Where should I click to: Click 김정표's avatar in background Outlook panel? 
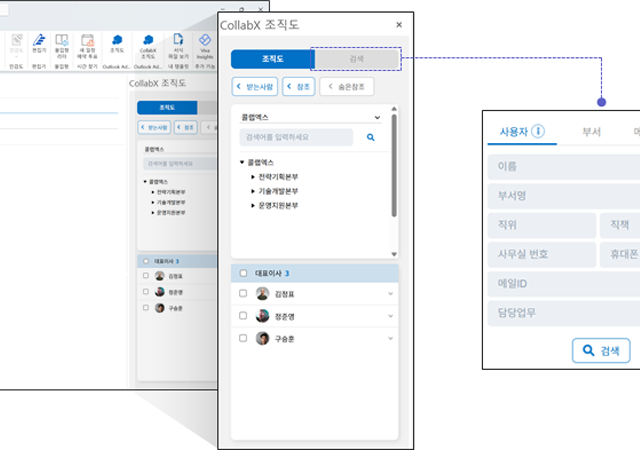click(x=160, y=276)
